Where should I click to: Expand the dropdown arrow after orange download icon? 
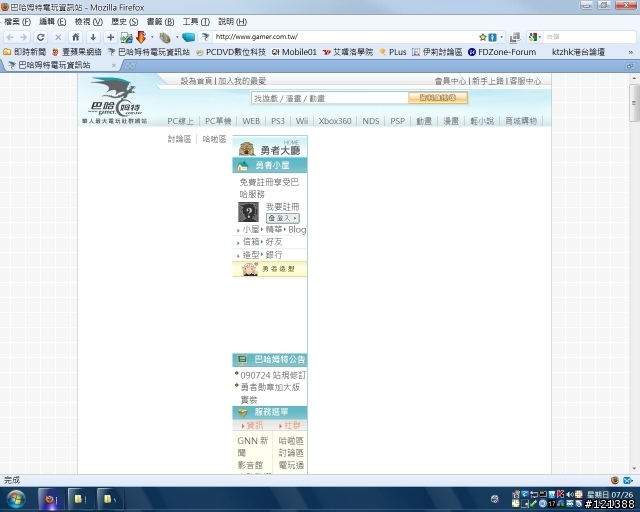[152, 37]
